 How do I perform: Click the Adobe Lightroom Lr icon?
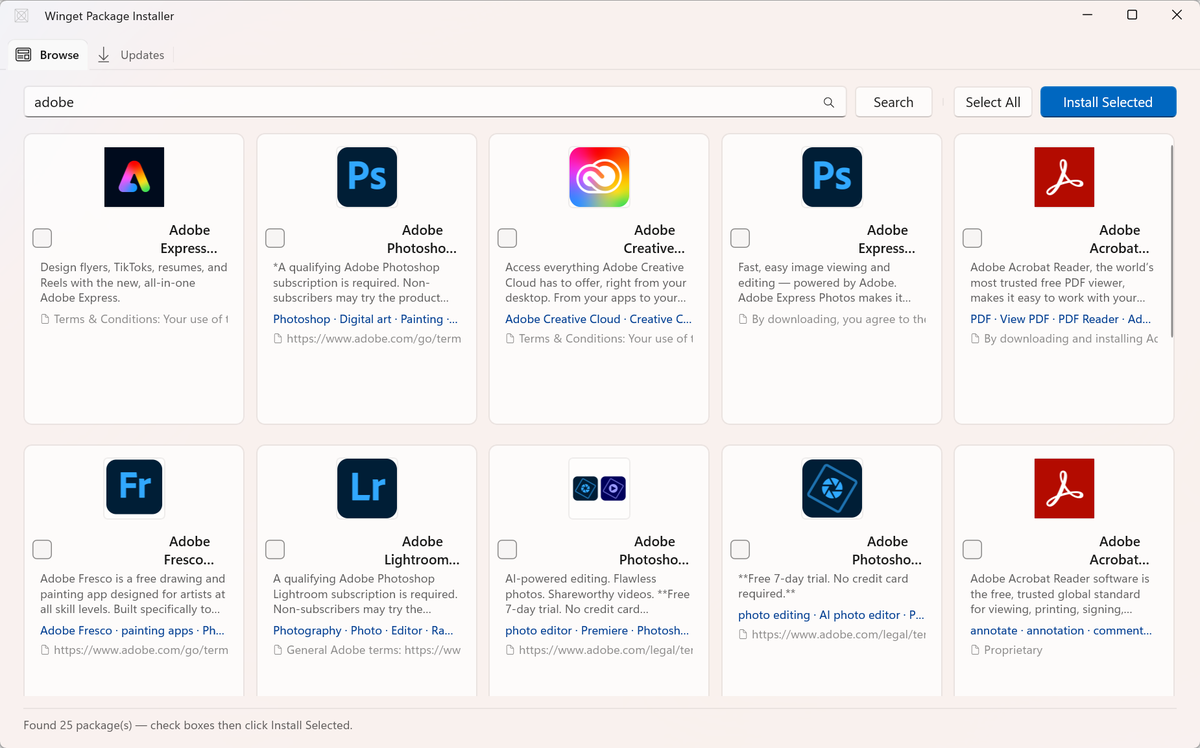tap(367, 488)
